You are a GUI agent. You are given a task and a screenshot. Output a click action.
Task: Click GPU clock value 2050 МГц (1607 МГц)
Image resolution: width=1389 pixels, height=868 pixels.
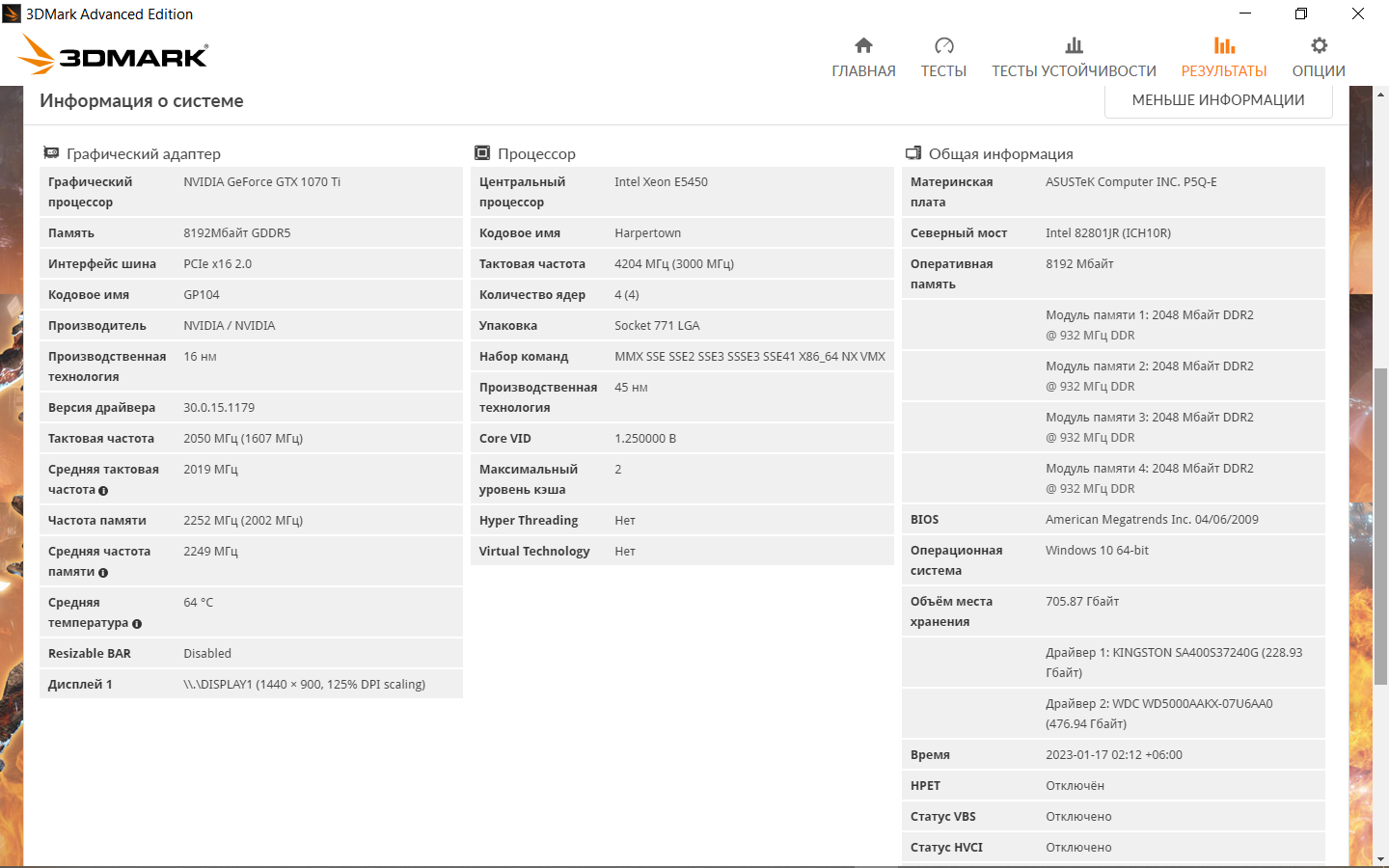243,439
